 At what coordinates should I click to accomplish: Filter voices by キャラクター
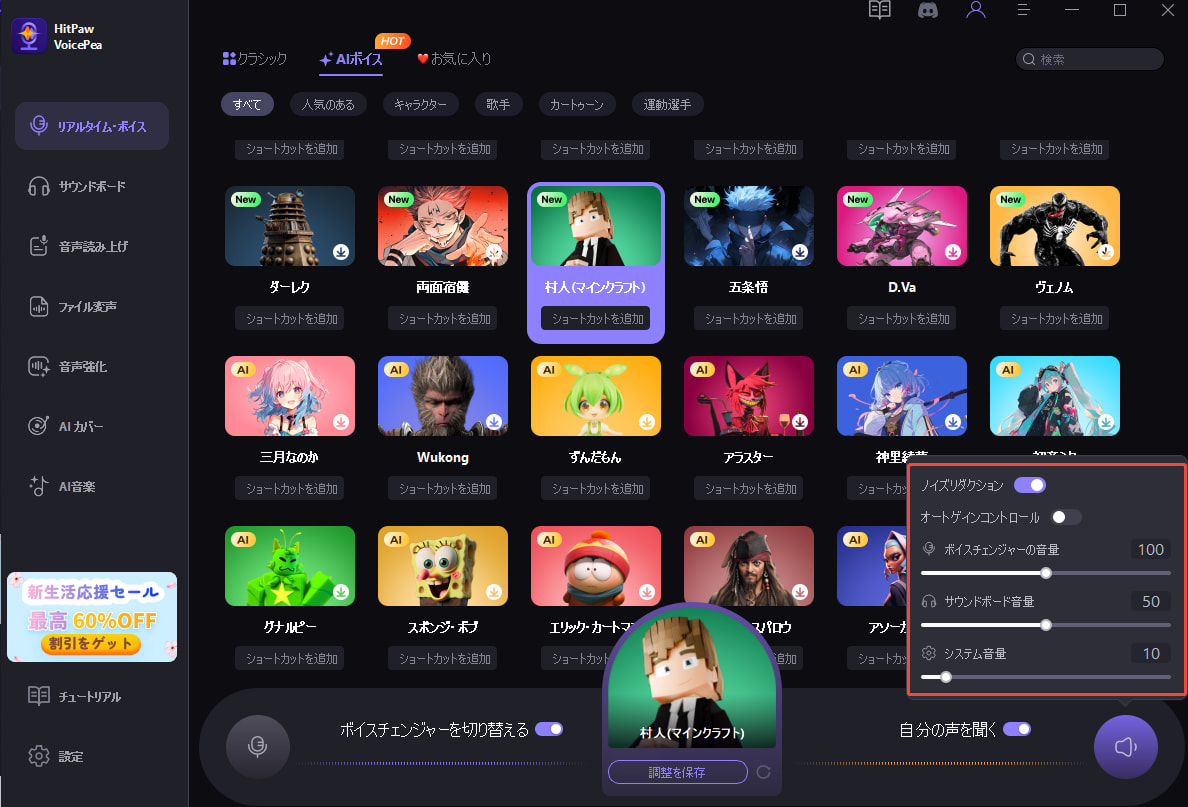420,104
